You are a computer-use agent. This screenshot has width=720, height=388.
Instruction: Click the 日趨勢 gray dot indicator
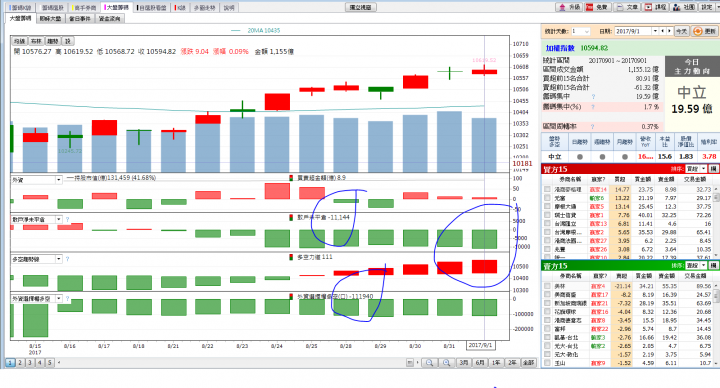tap(580, 157)
